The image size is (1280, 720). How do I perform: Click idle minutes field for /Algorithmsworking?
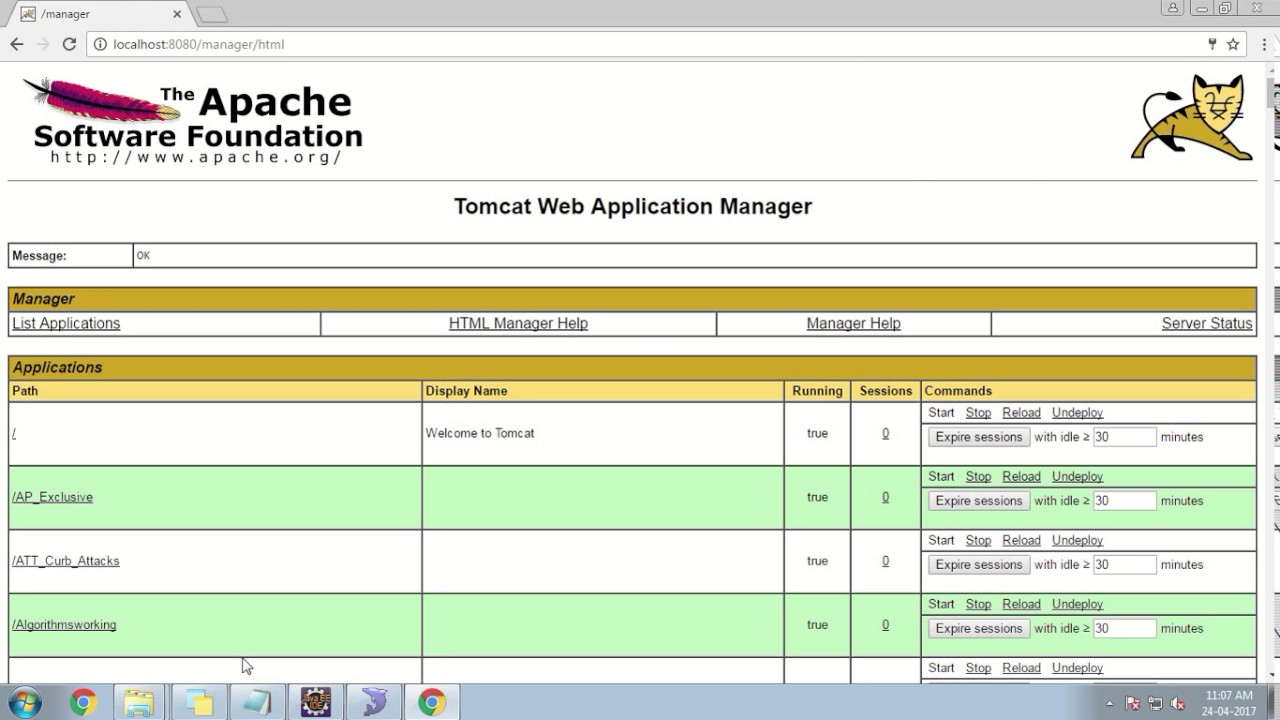(1124, 629)
